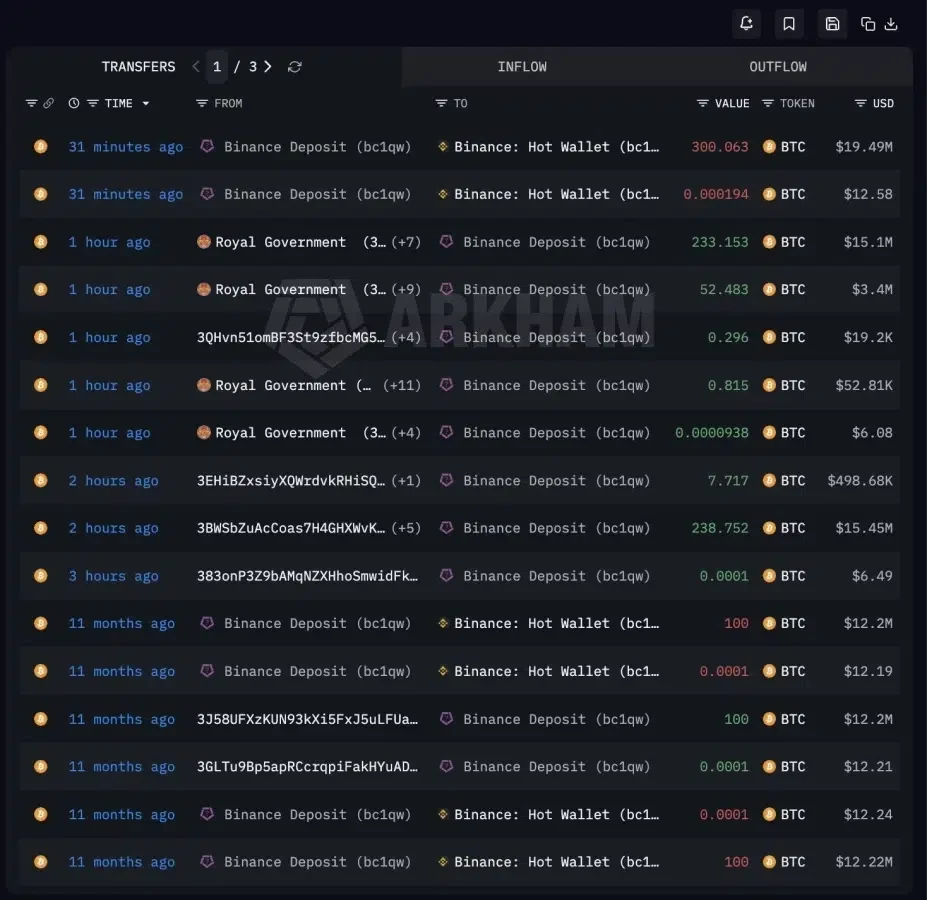
Task: Go to previous transfers page
Action: (x=196, y=66)
